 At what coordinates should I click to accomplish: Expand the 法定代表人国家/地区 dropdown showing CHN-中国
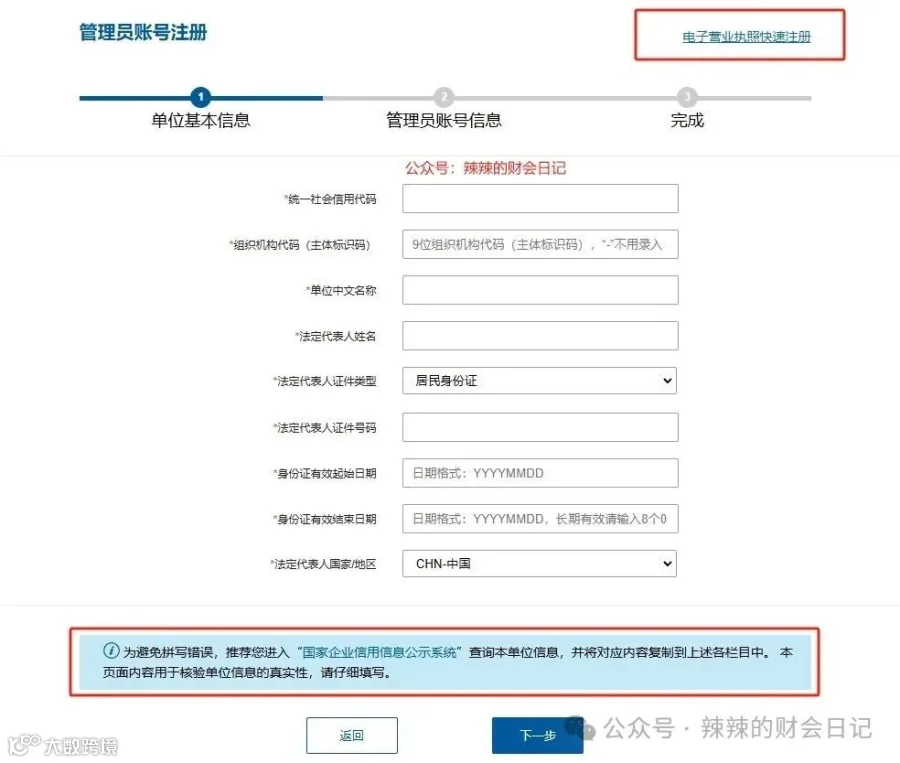point(540,564)
